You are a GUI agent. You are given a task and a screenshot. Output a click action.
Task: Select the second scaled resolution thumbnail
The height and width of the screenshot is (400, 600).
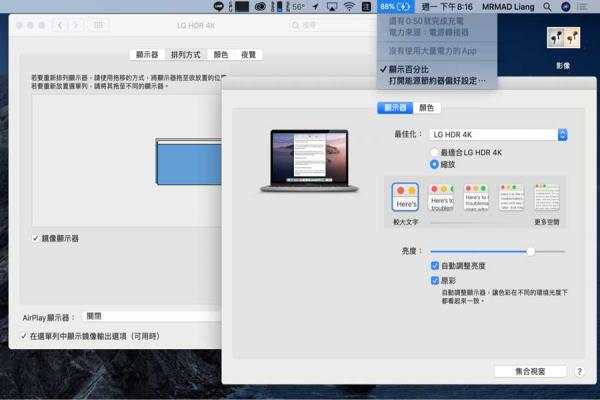tap(442, 198)
